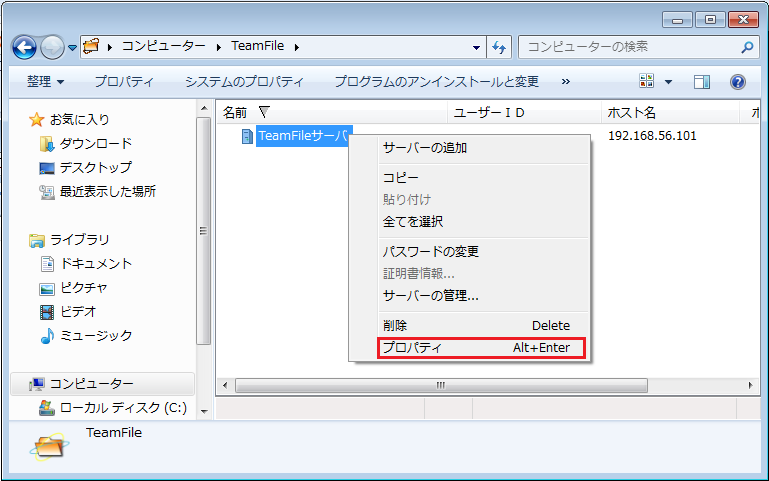
Task: Expand view options dropdown arrow
Action: 669,82
